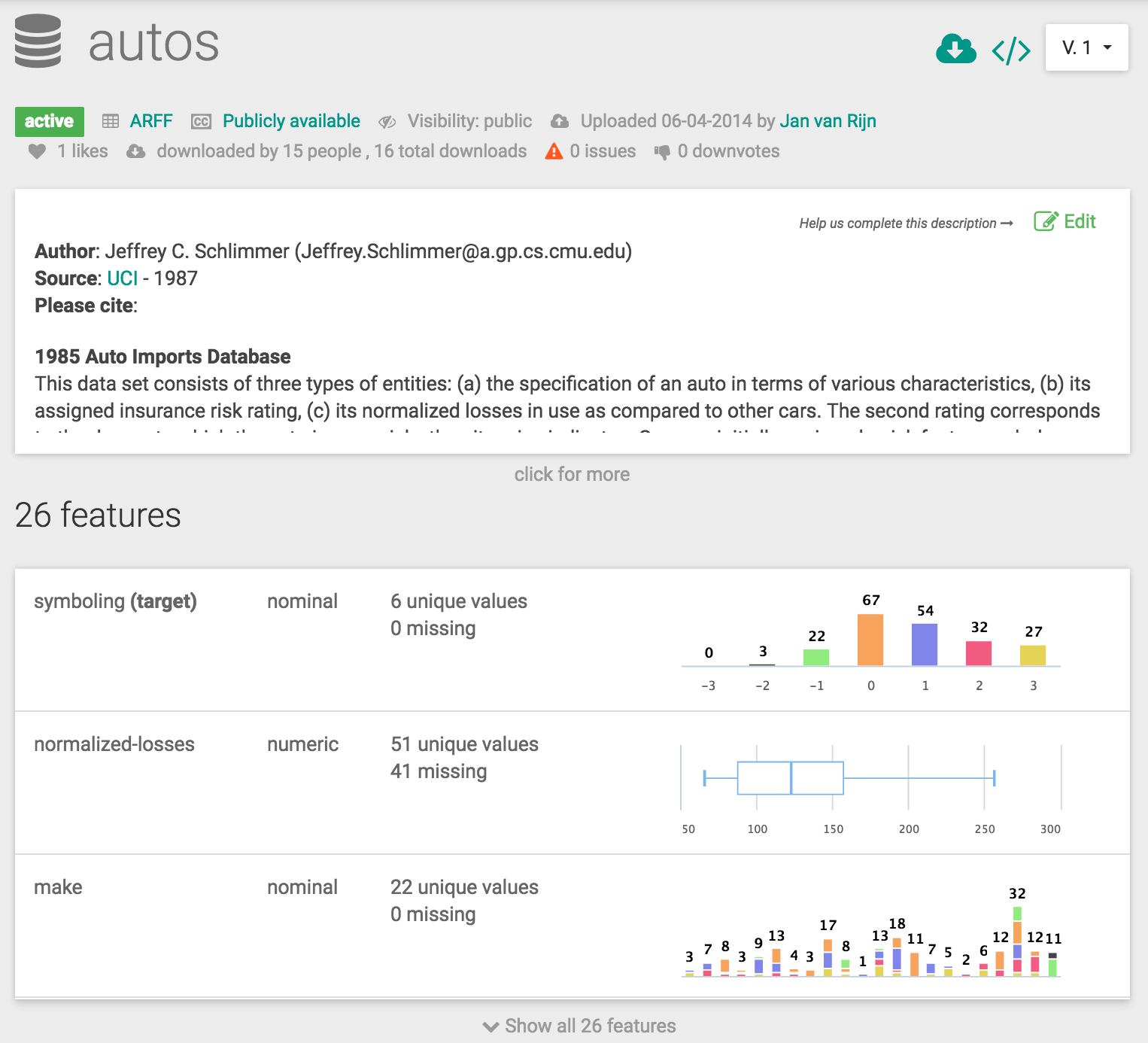
Task: Click the Edit description button
Action: [x=1065, y=221]
